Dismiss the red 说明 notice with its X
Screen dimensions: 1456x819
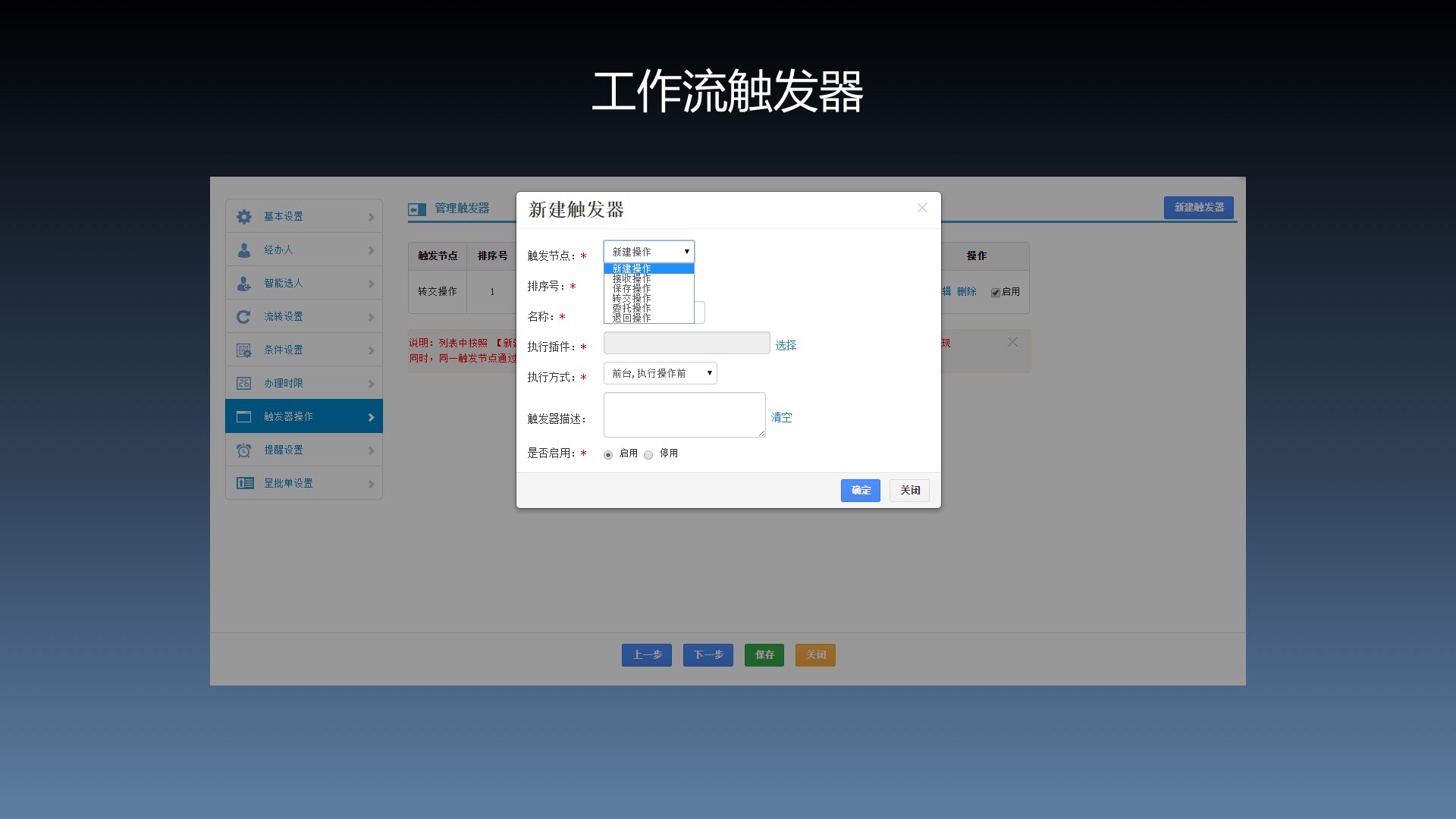[1012, 342]
